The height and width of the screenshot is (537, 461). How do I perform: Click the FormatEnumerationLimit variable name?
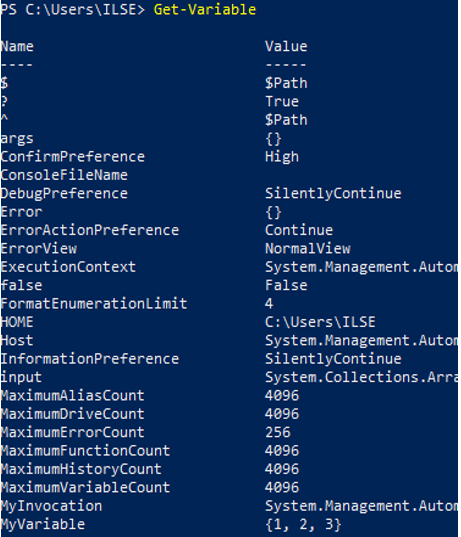(x=94, y=304)
